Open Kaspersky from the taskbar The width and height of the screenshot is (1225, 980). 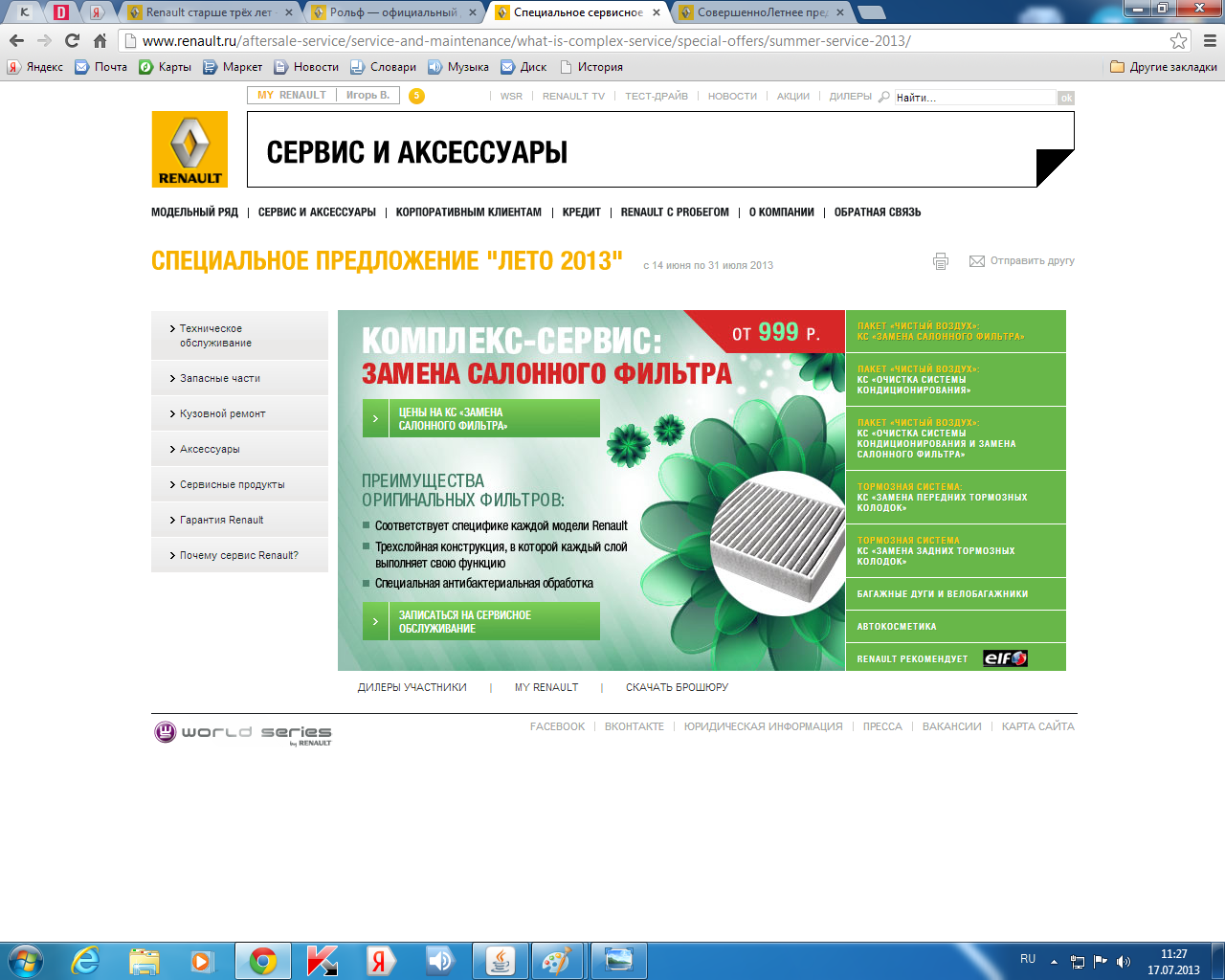click(x=322, y=960)
